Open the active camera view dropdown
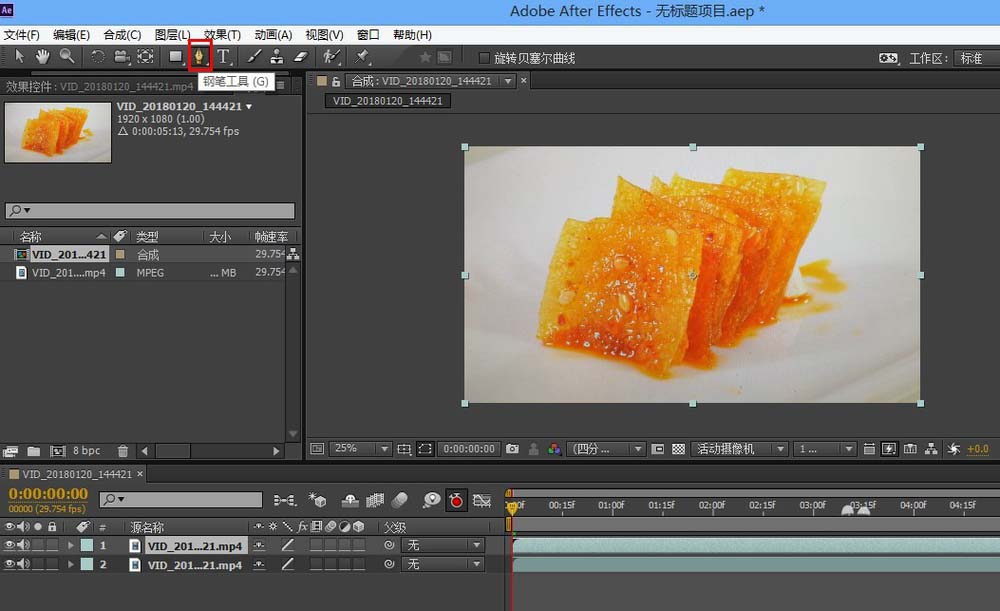 [x=738, y=449]
